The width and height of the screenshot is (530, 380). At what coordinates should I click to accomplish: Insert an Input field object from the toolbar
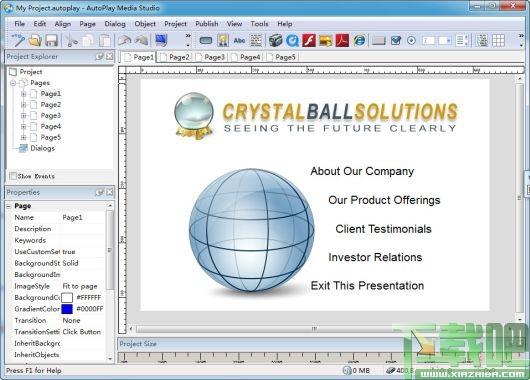click(x=429, y=41)
